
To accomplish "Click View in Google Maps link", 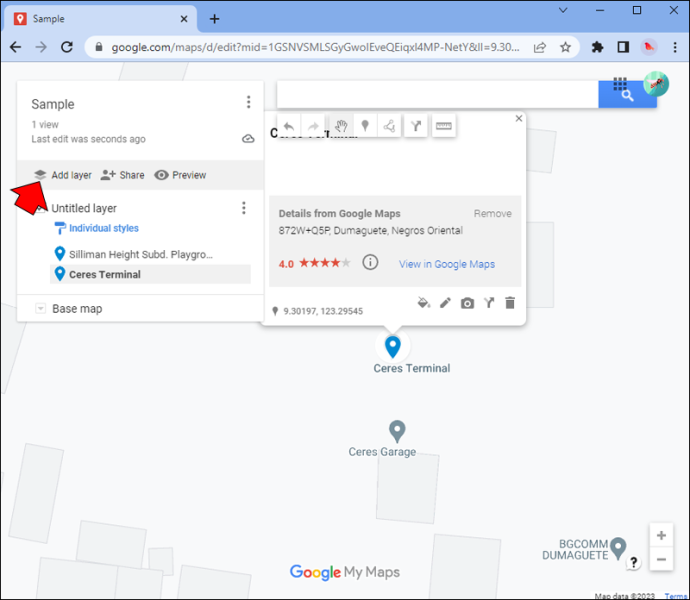I will (447, 264).
